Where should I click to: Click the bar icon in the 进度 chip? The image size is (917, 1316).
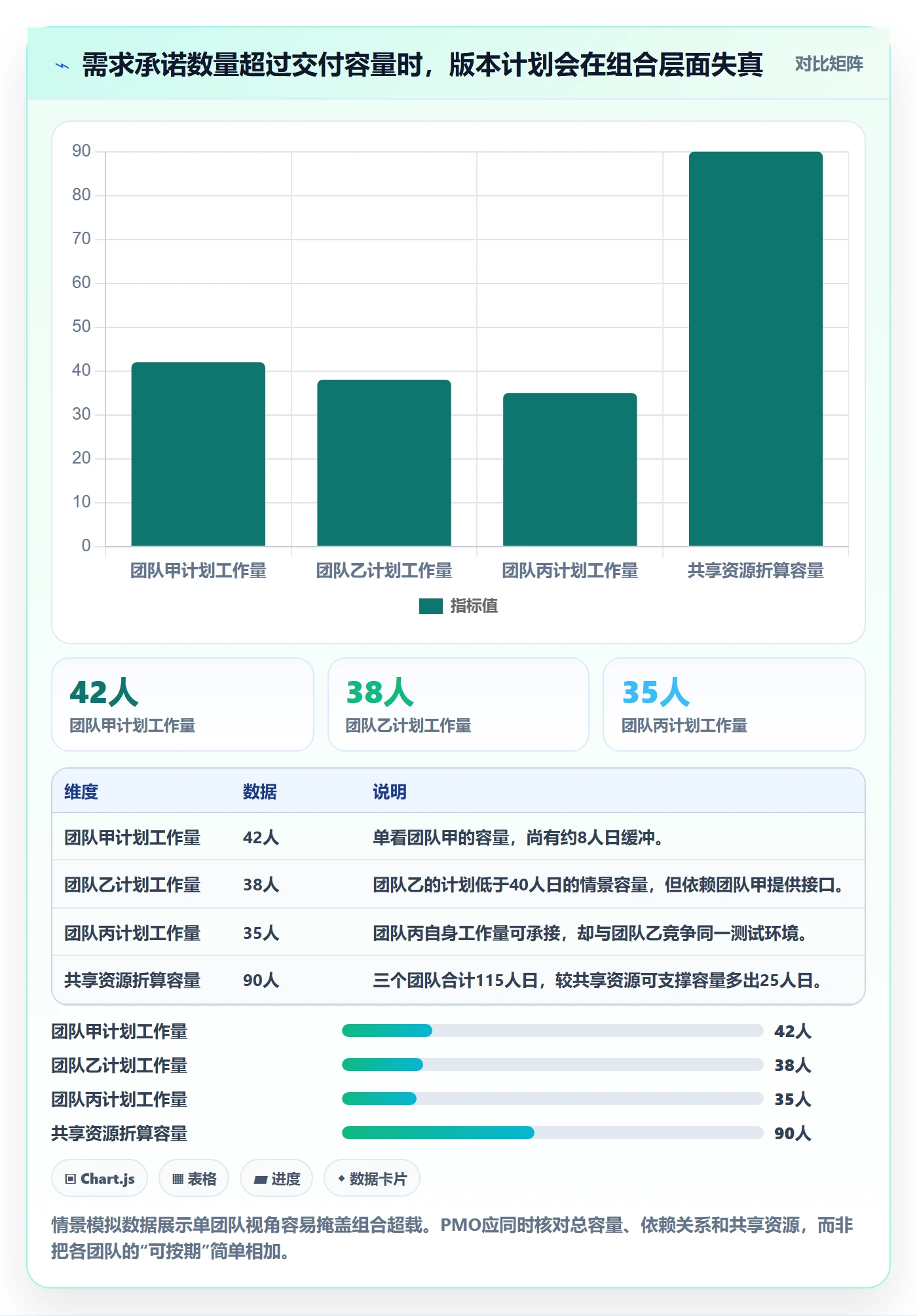click(x=261, y=1180)
